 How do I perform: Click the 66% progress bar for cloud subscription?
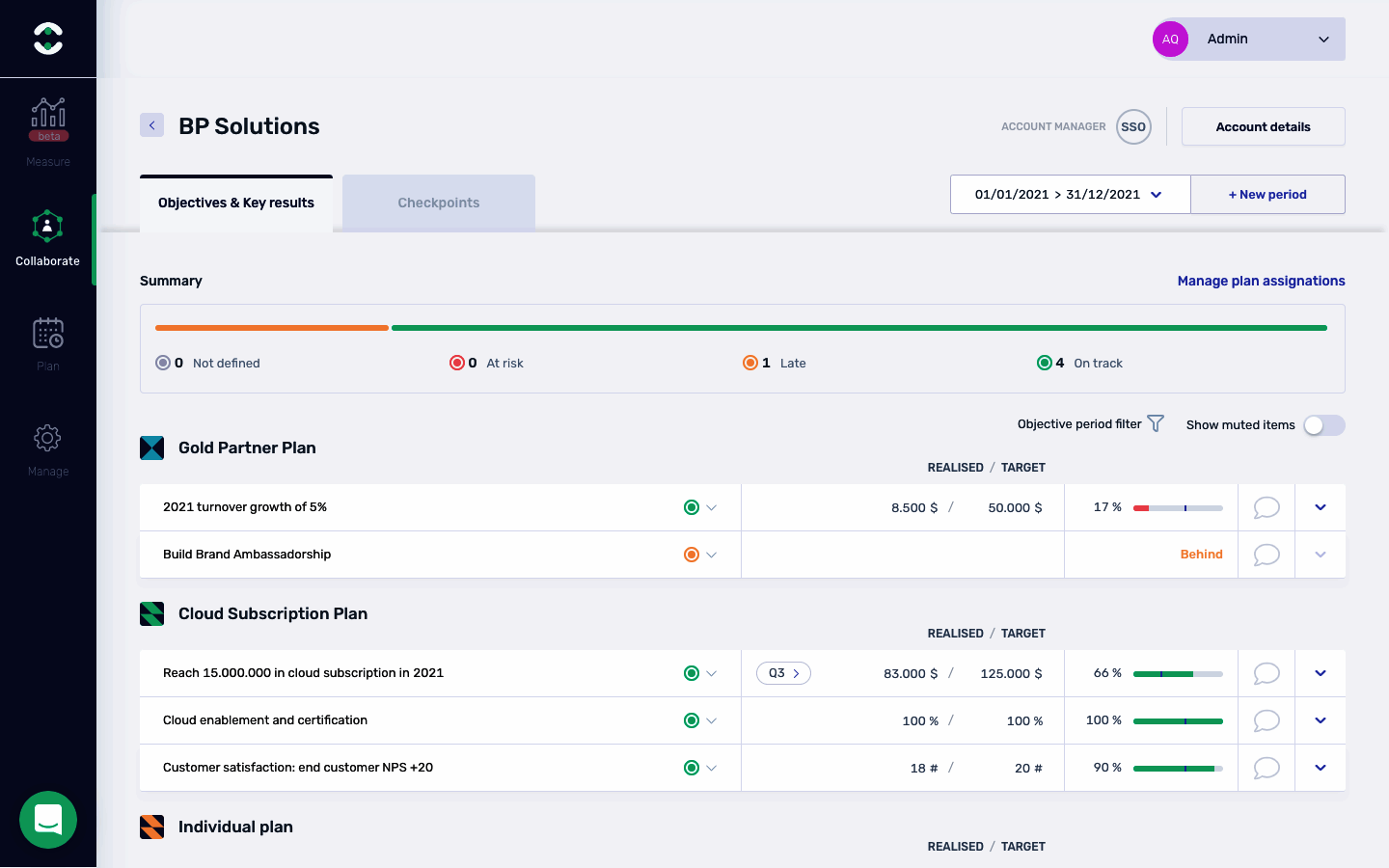1178,673
